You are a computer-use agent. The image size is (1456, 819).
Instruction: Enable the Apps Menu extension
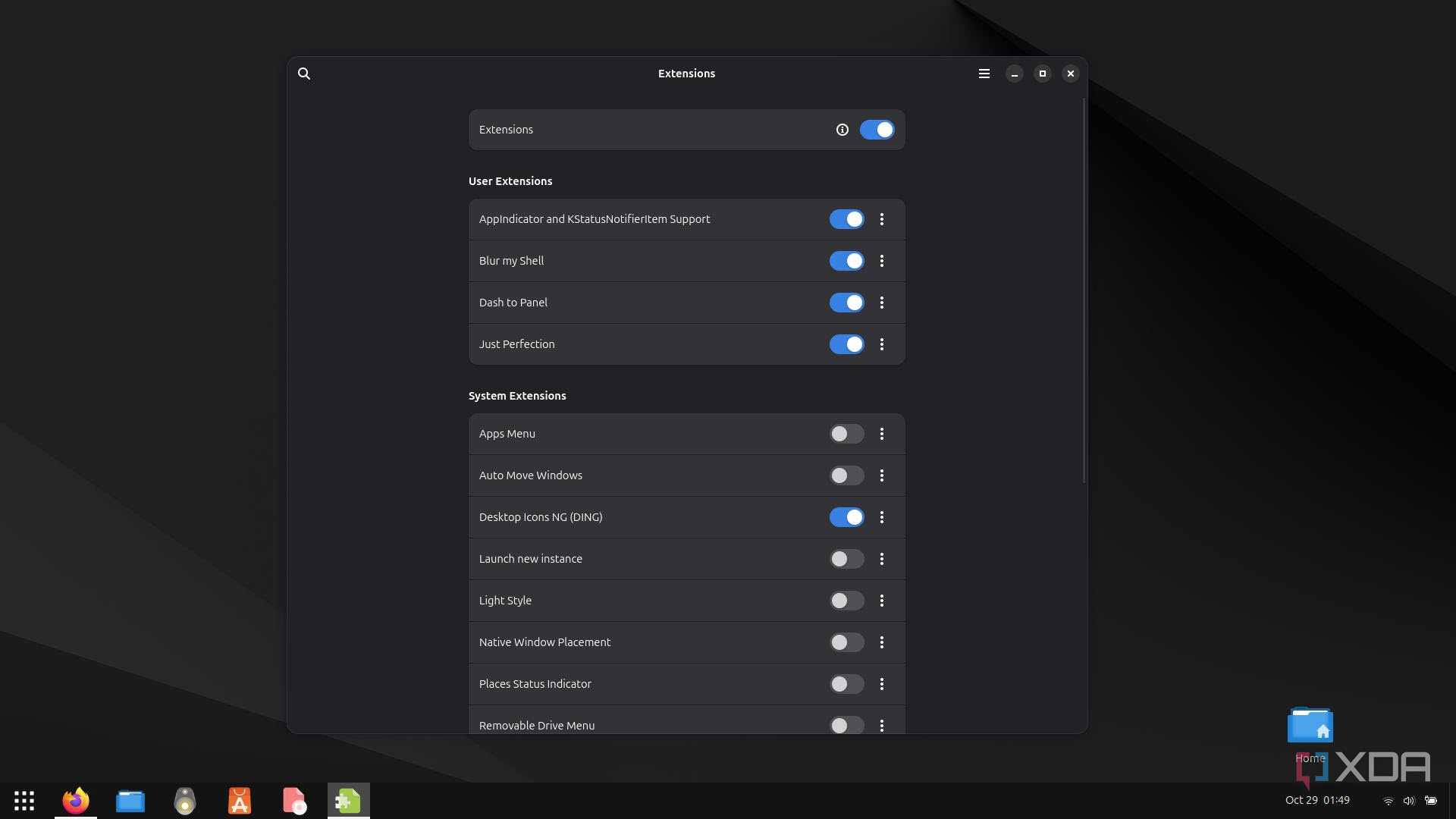point(846,434)
